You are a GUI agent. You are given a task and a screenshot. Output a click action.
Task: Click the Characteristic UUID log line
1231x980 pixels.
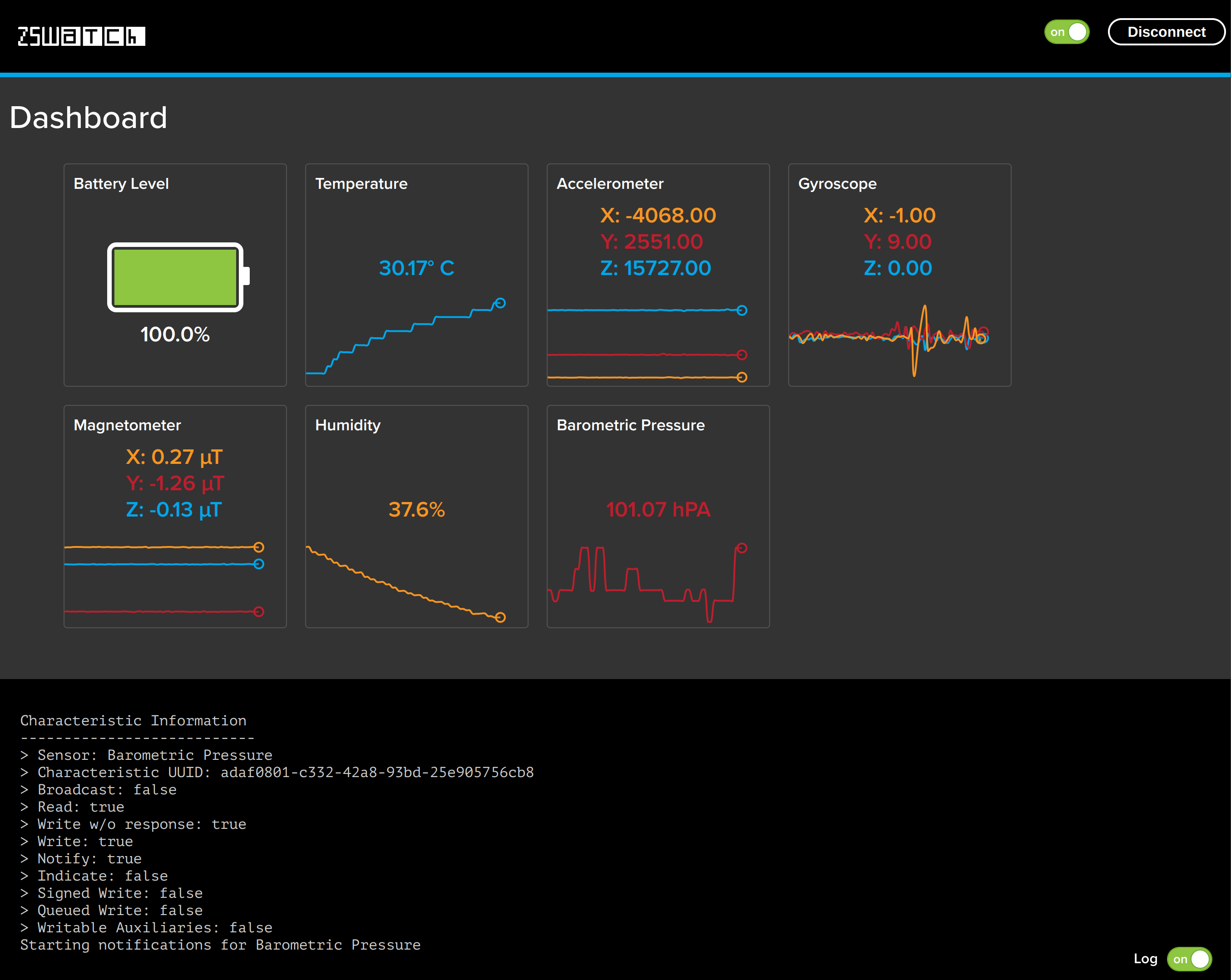[277, 772]
